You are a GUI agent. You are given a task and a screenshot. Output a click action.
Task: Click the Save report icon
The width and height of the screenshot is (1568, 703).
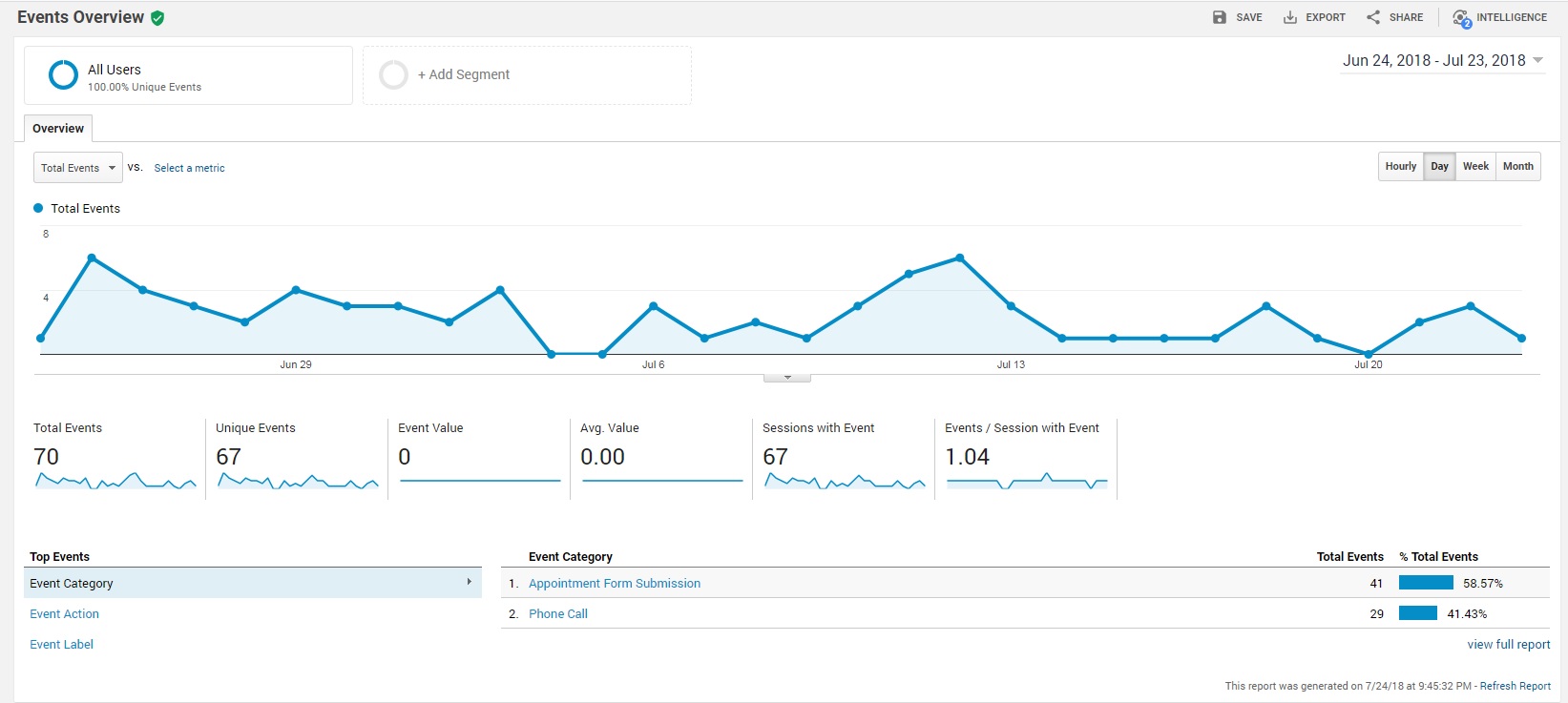pyautogui.click(x=1219, y=17)
